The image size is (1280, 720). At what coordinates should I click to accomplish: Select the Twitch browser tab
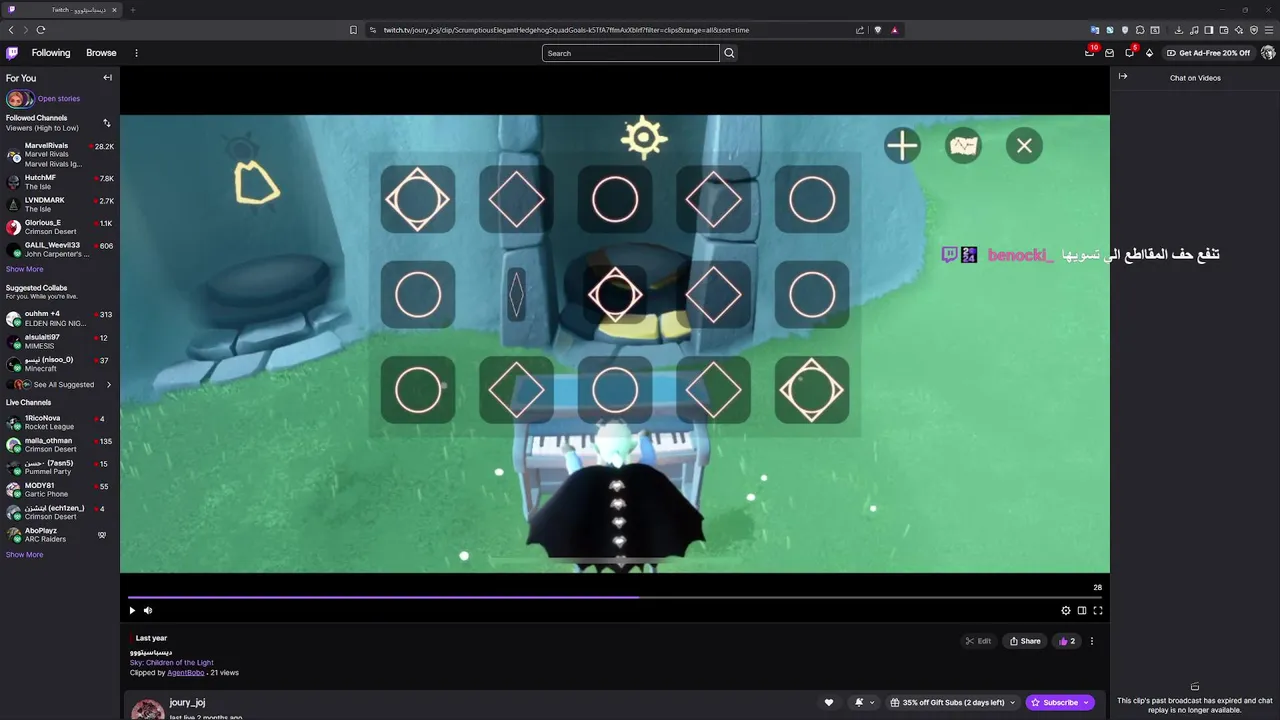62,10
